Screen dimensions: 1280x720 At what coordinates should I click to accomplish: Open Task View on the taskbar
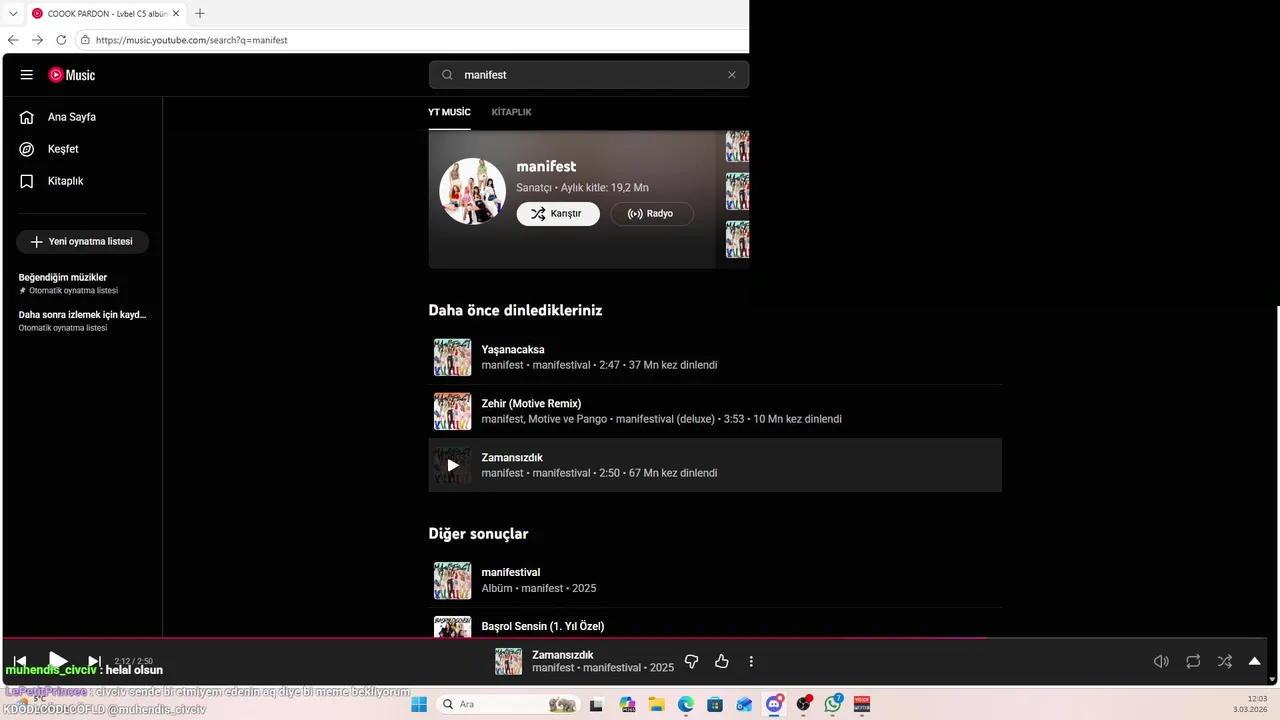[597, 704]
